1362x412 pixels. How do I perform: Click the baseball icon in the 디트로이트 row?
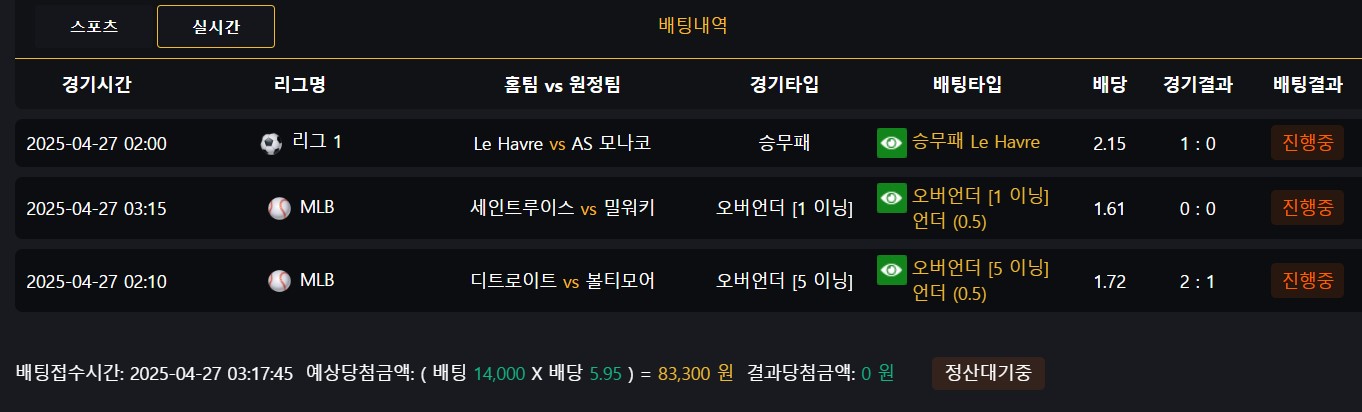279,281
